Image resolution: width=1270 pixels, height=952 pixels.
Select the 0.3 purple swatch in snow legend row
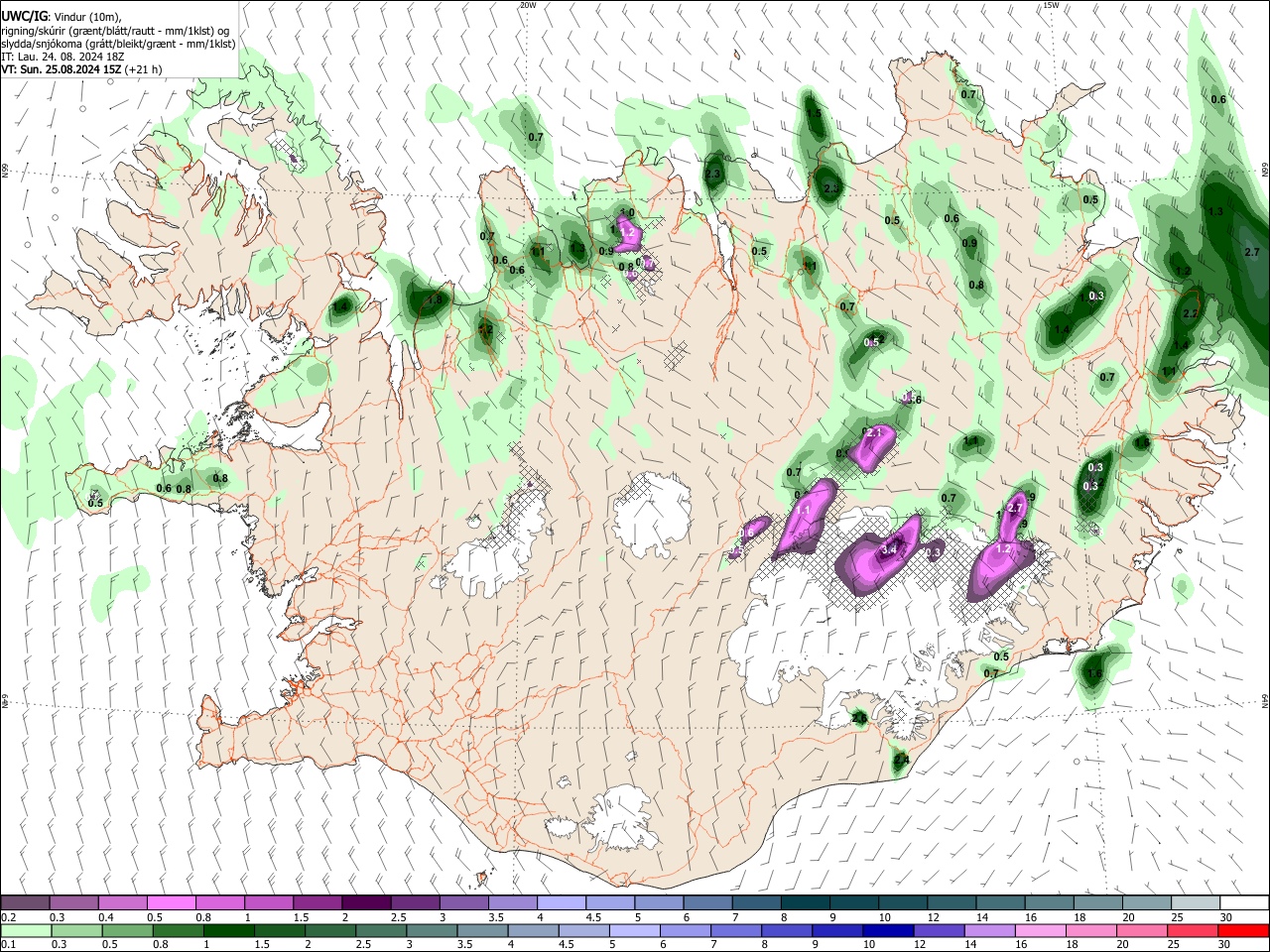74,902
